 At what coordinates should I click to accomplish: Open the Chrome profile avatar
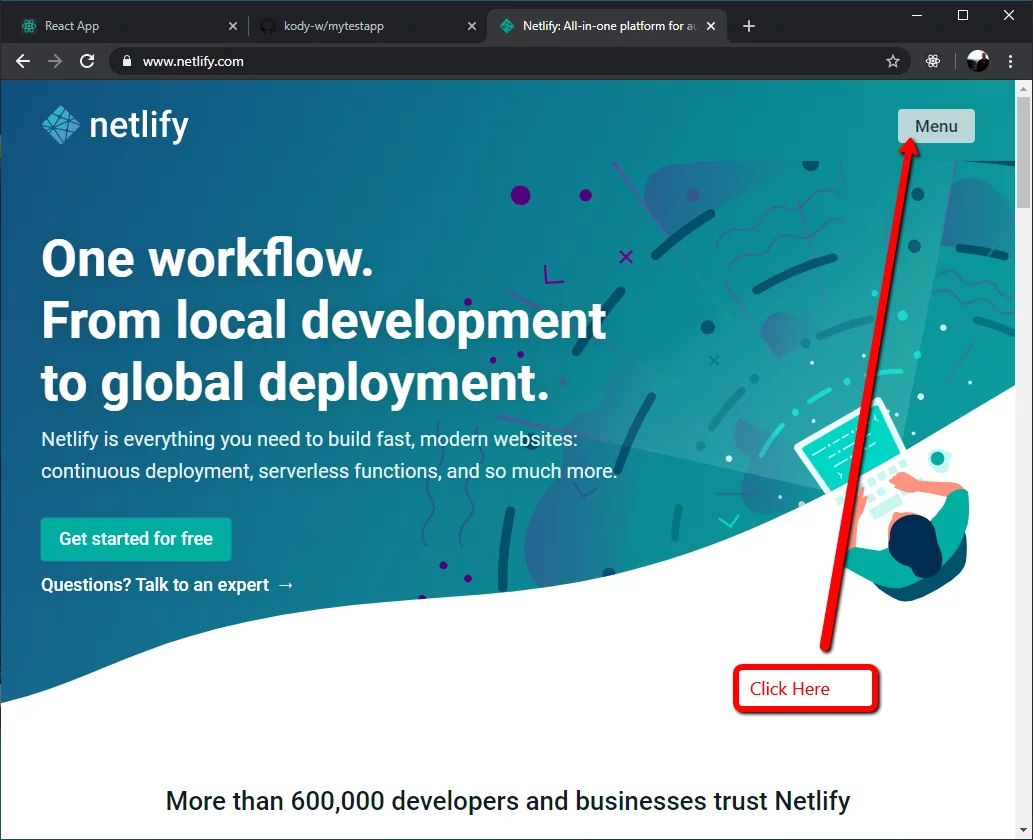[x=978, y=61]
